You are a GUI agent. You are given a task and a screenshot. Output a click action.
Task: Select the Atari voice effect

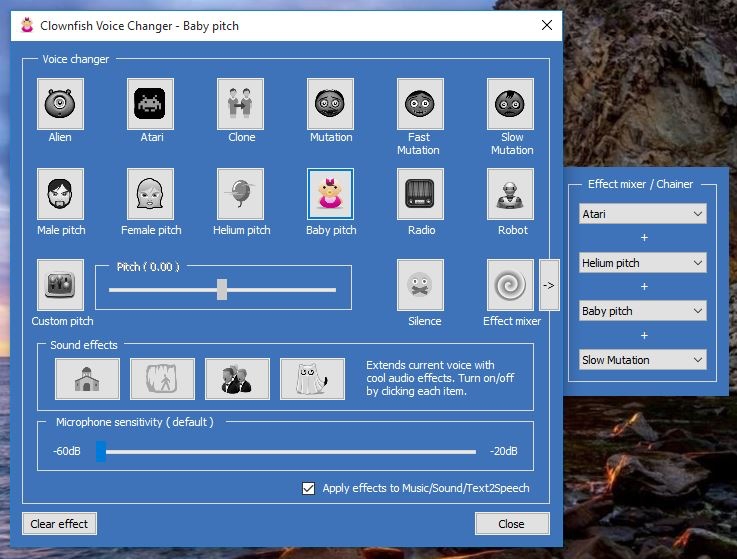[150, 104]
